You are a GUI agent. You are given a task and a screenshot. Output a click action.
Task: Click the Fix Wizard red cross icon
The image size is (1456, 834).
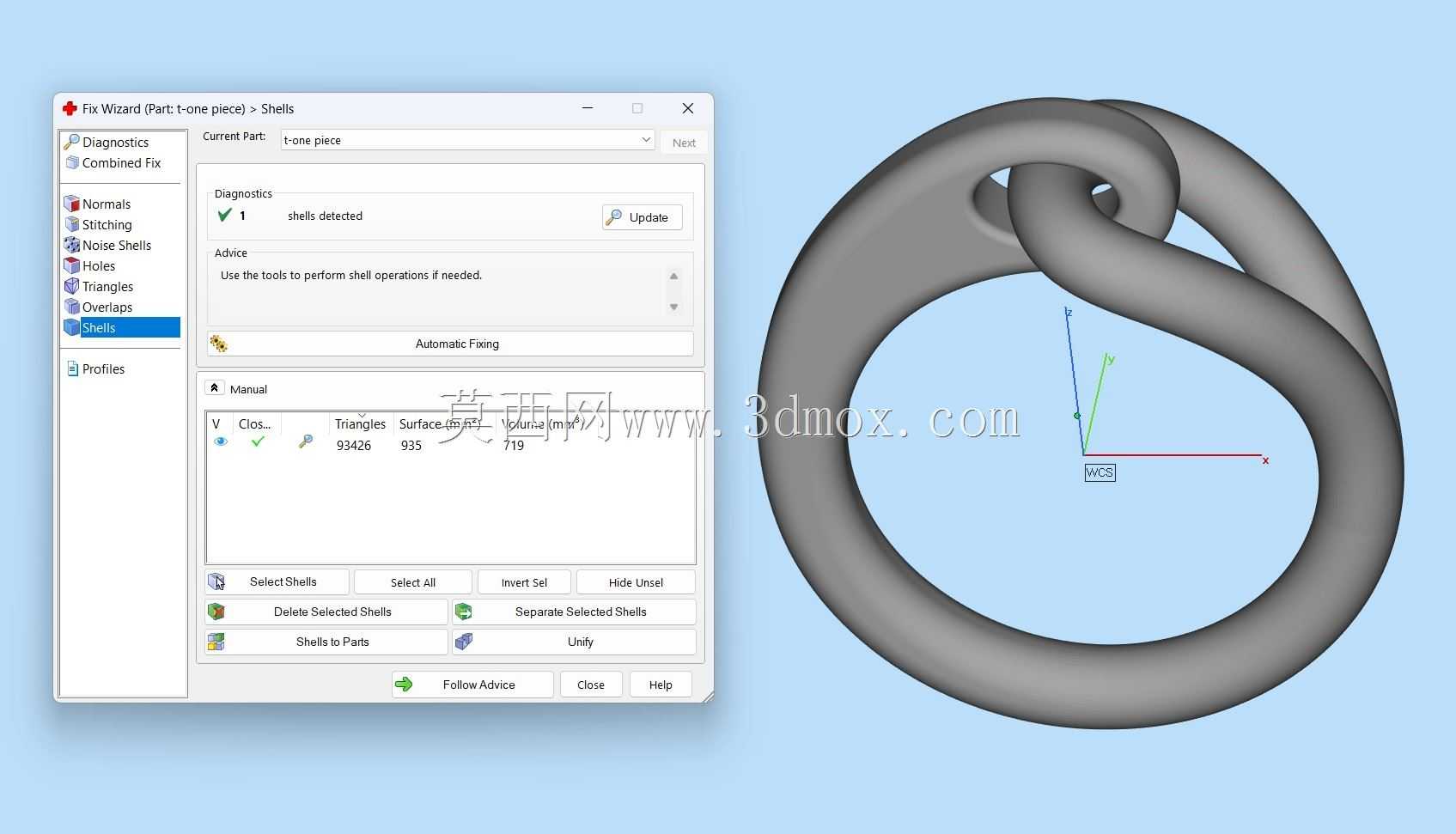70,108
